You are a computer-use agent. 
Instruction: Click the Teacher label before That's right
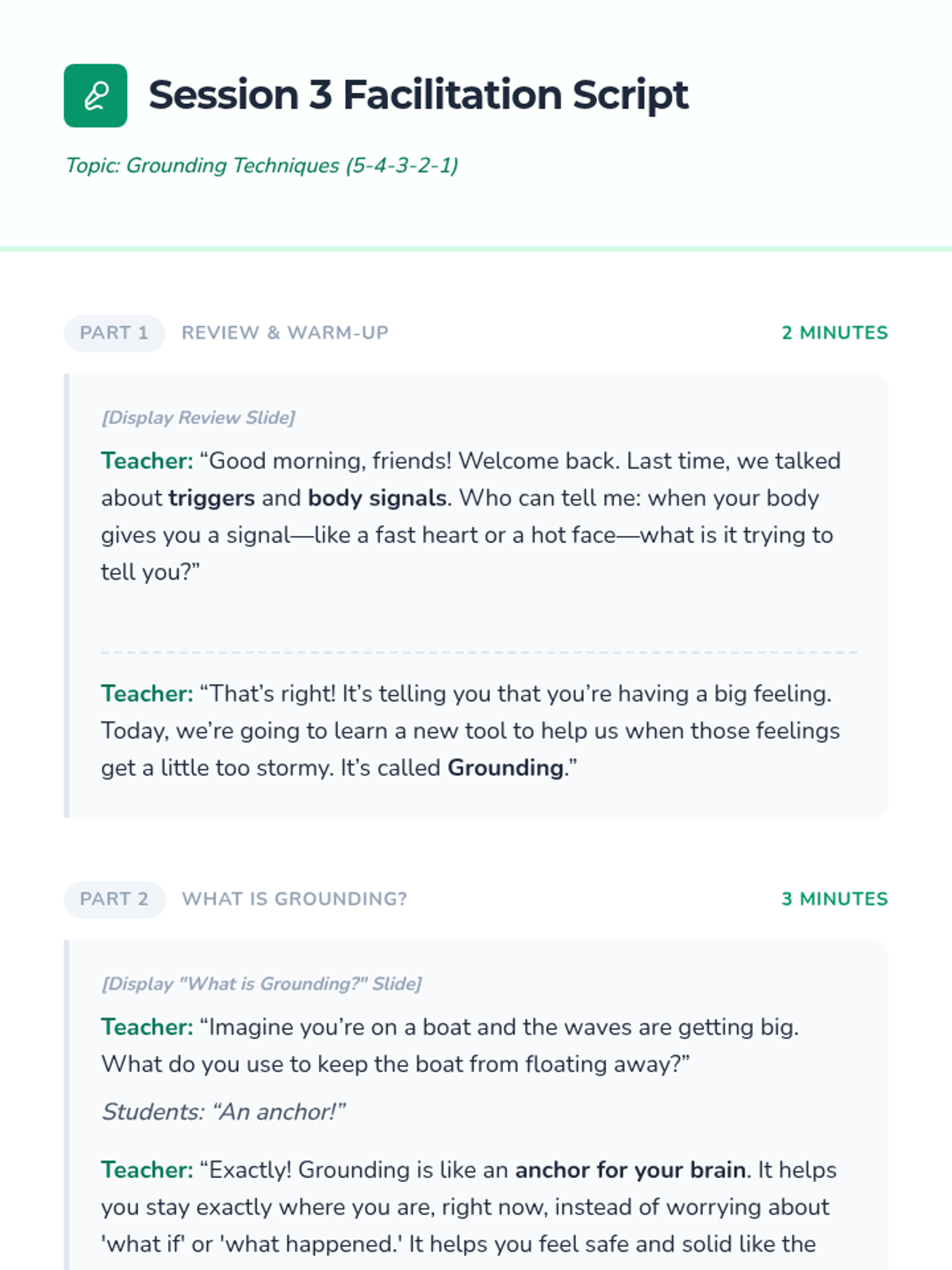click(x=147, y=695)
